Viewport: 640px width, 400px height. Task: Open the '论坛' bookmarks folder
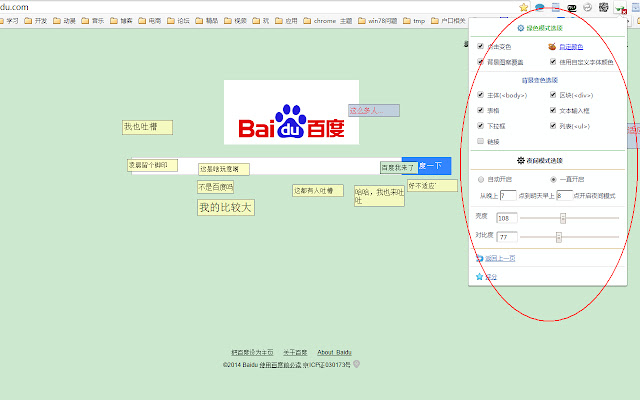point(178,21)
